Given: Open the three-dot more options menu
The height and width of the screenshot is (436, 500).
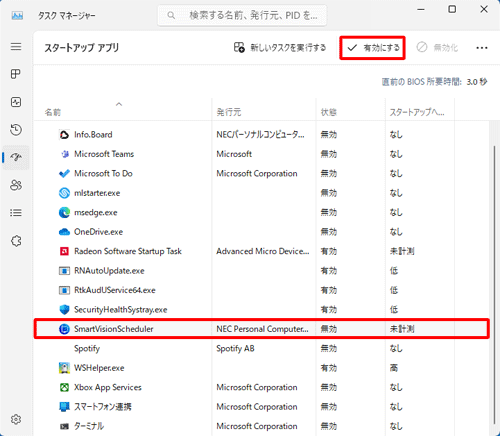Looking at the screenshot, I should [x=482, y=48].
